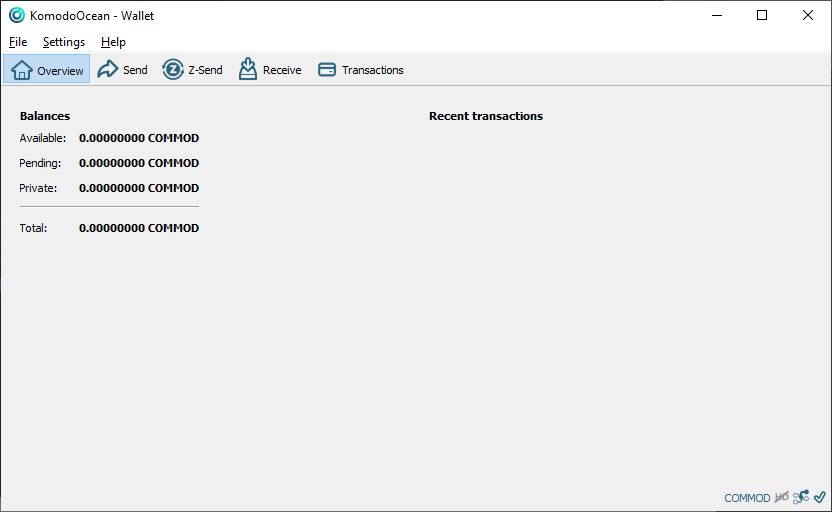
Task: Open the Overview home tab
Action: pyautogui.click(x=47, y=70)
